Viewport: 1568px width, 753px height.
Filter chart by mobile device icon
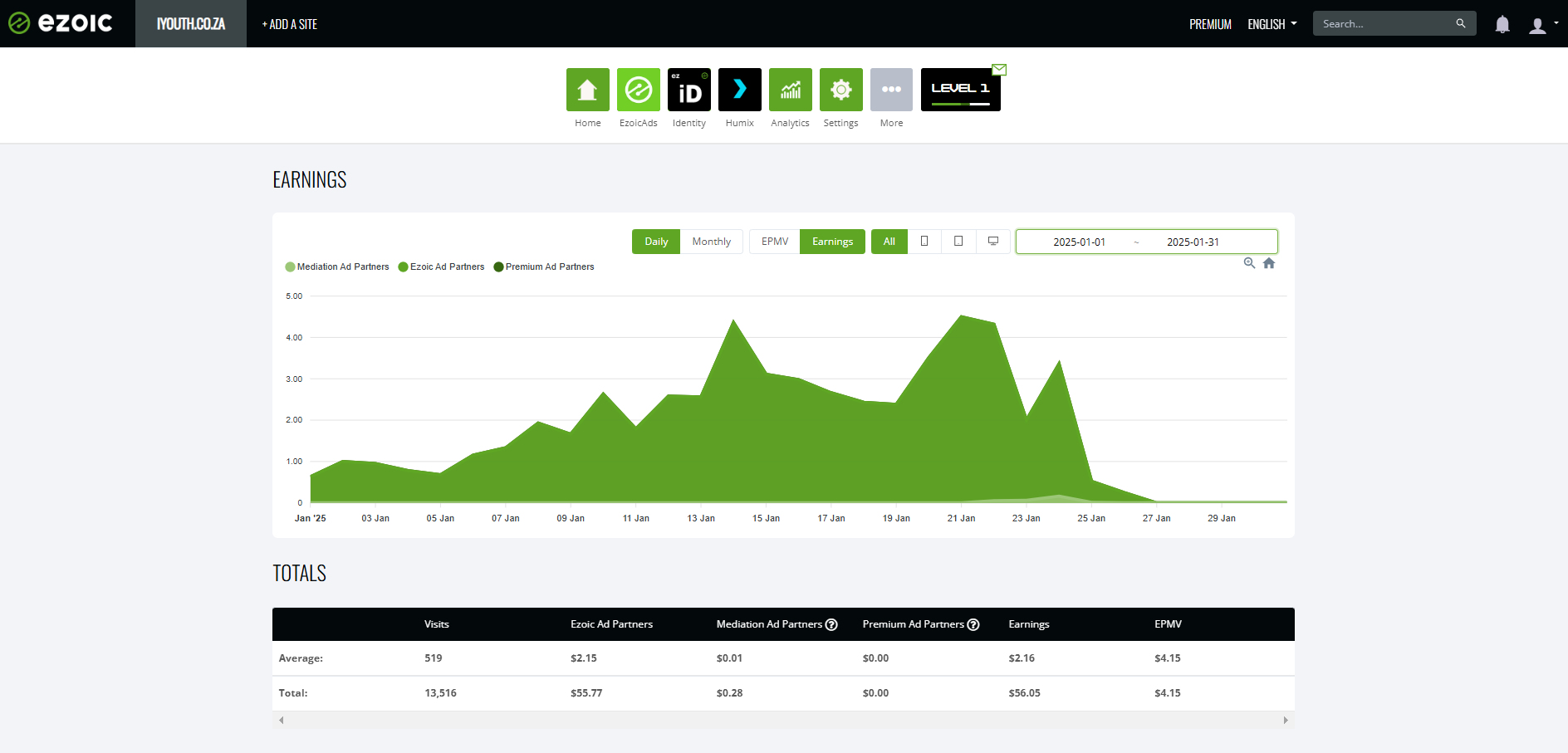[924, 242]
